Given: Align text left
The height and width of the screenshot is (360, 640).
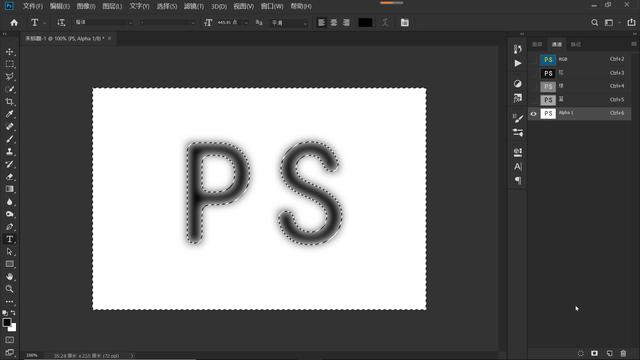Looking at the screenshot, I should (322, 22).
